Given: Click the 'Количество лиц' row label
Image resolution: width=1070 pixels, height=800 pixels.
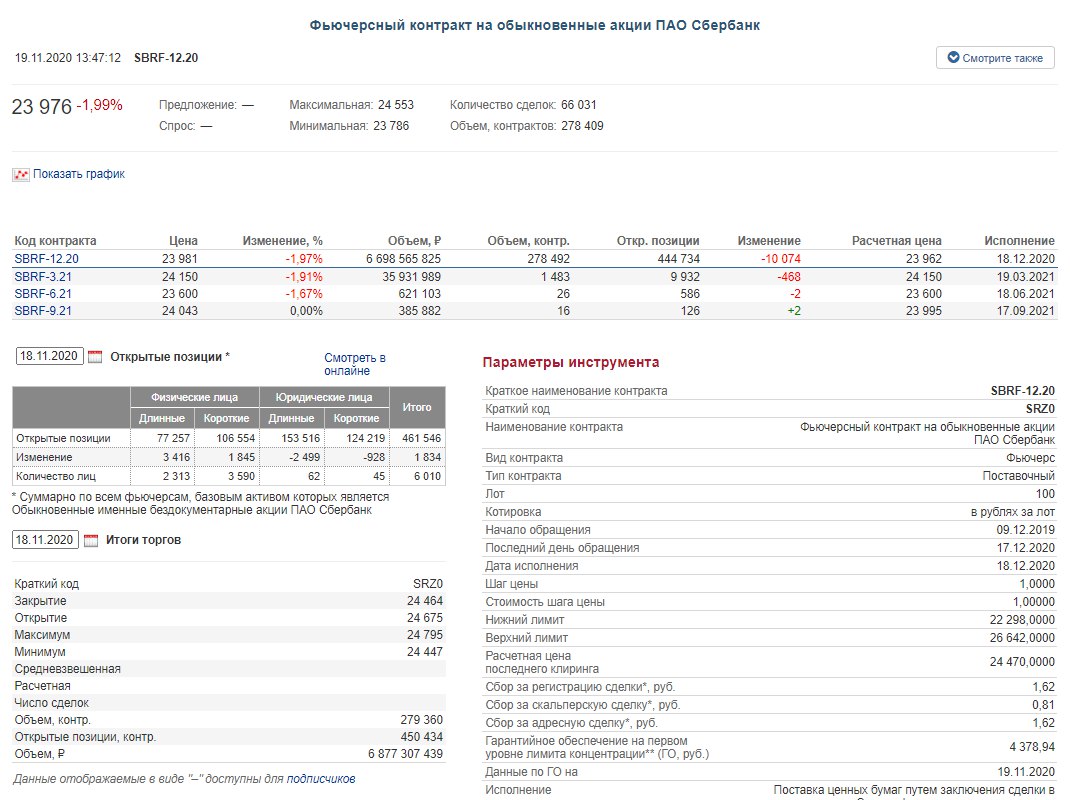Looking at the screenshot, I should (56, 476).
